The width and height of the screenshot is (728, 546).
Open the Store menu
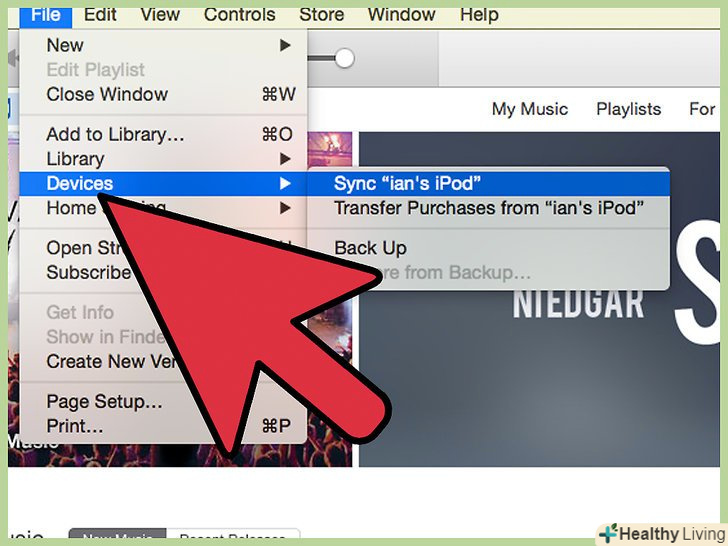pyautogui.click(x=321, y=15)
